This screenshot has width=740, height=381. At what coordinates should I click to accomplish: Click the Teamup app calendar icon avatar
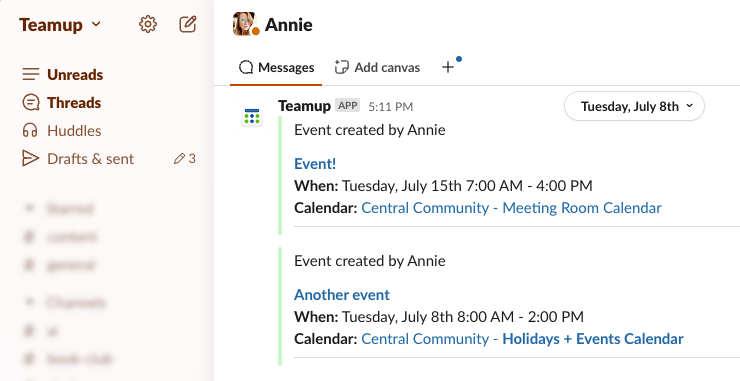(x=252, y=116)
